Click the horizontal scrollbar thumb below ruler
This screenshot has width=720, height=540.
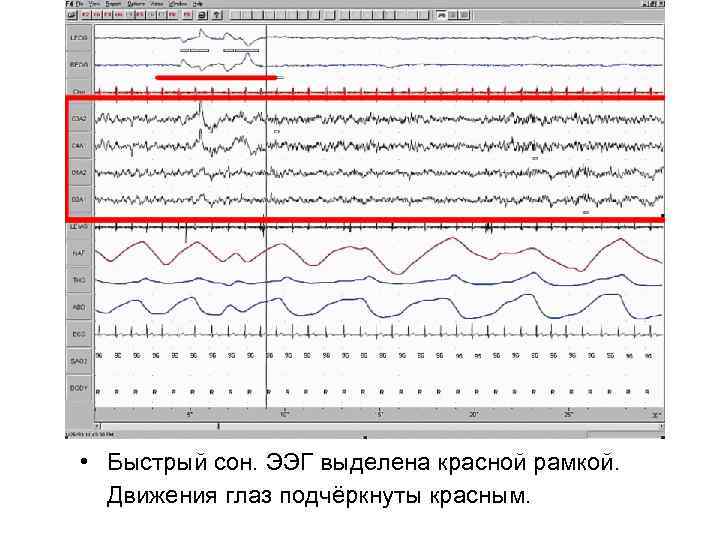click(218, 427)
